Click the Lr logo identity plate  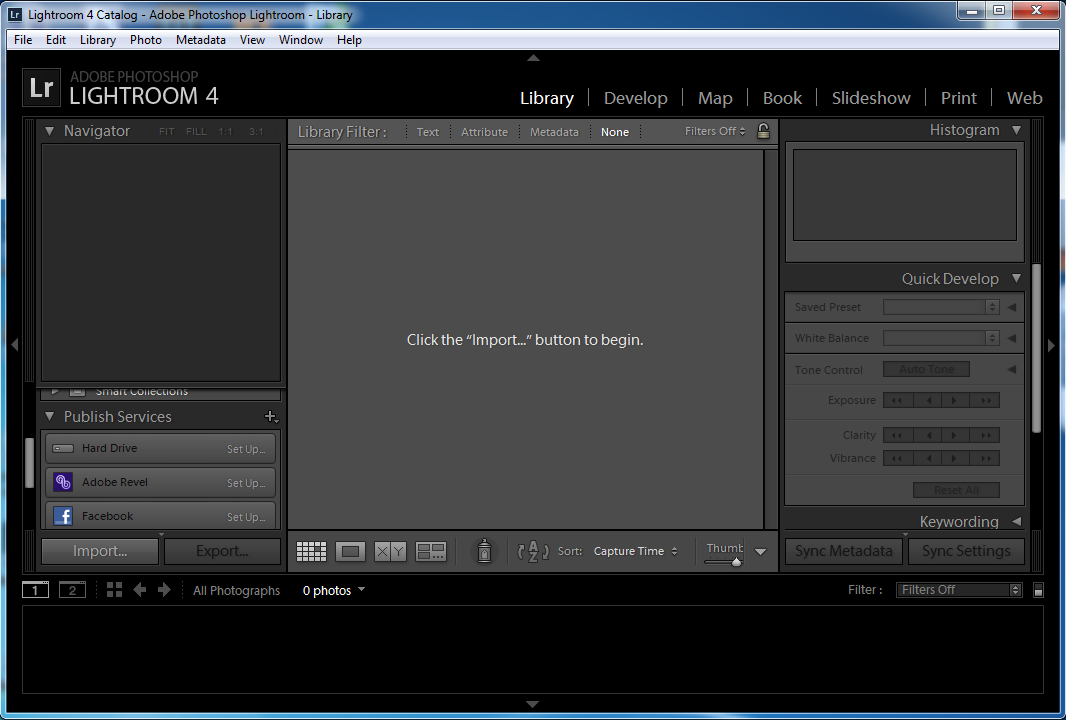41,88
